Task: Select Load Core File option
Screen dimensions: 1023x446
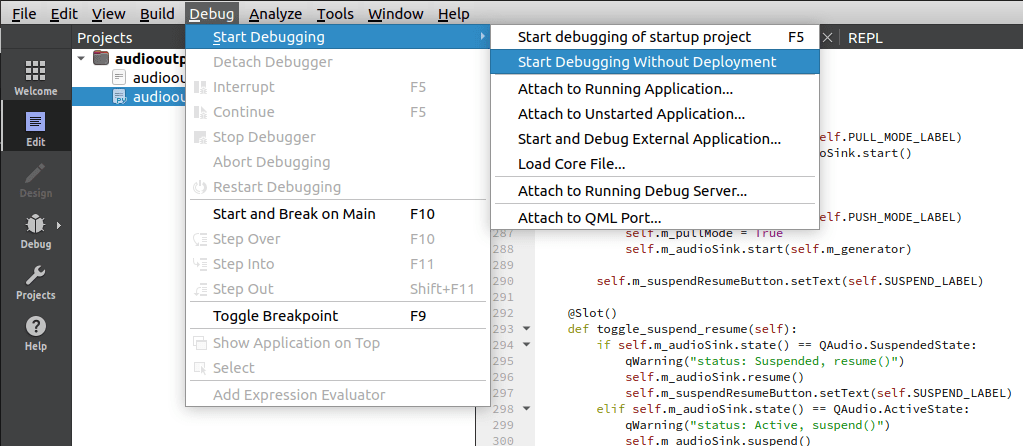Action: (571, 164)
